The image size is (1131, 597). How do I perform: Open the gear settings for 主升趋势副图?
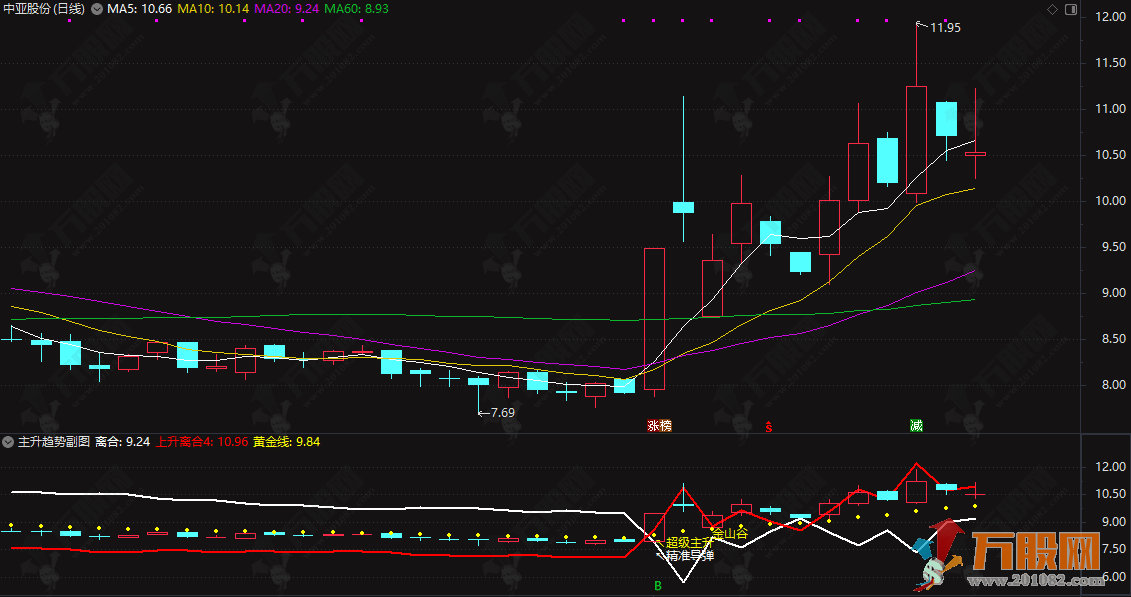pyautogui.click(x=9, y=441)
